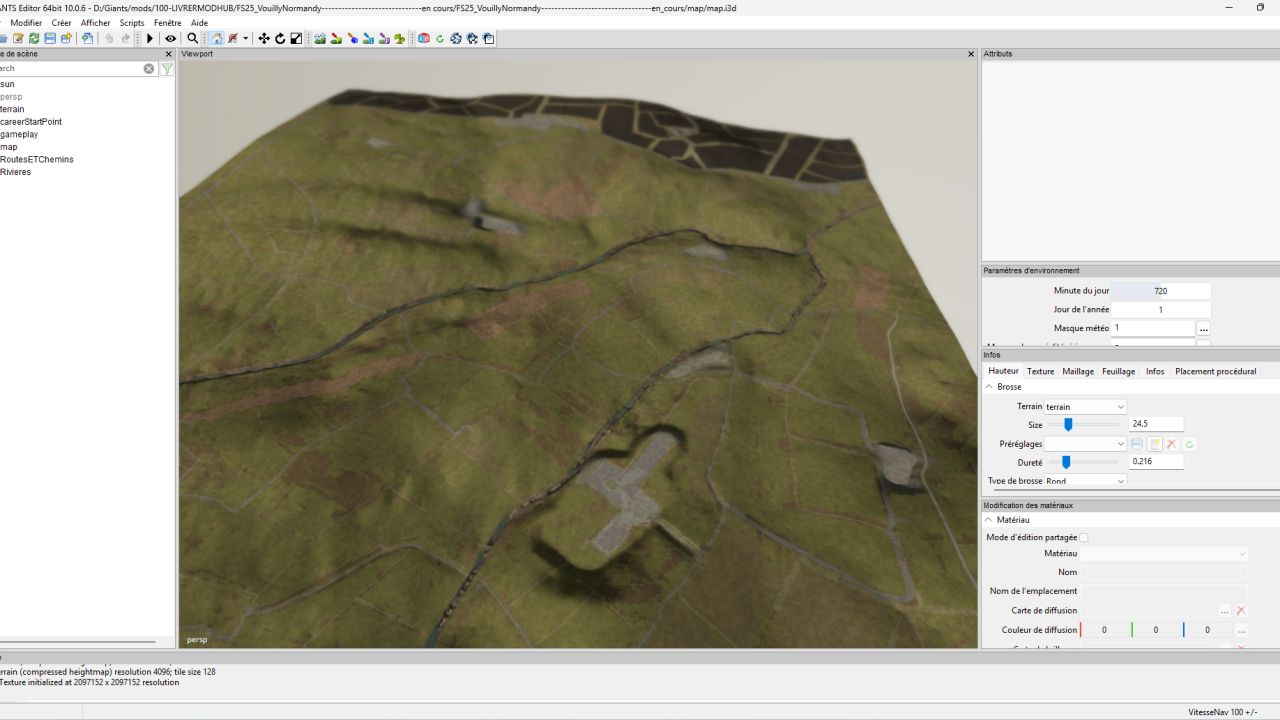
Task: Select RoutesETChemins in scene tree
Action: (37, 159)
